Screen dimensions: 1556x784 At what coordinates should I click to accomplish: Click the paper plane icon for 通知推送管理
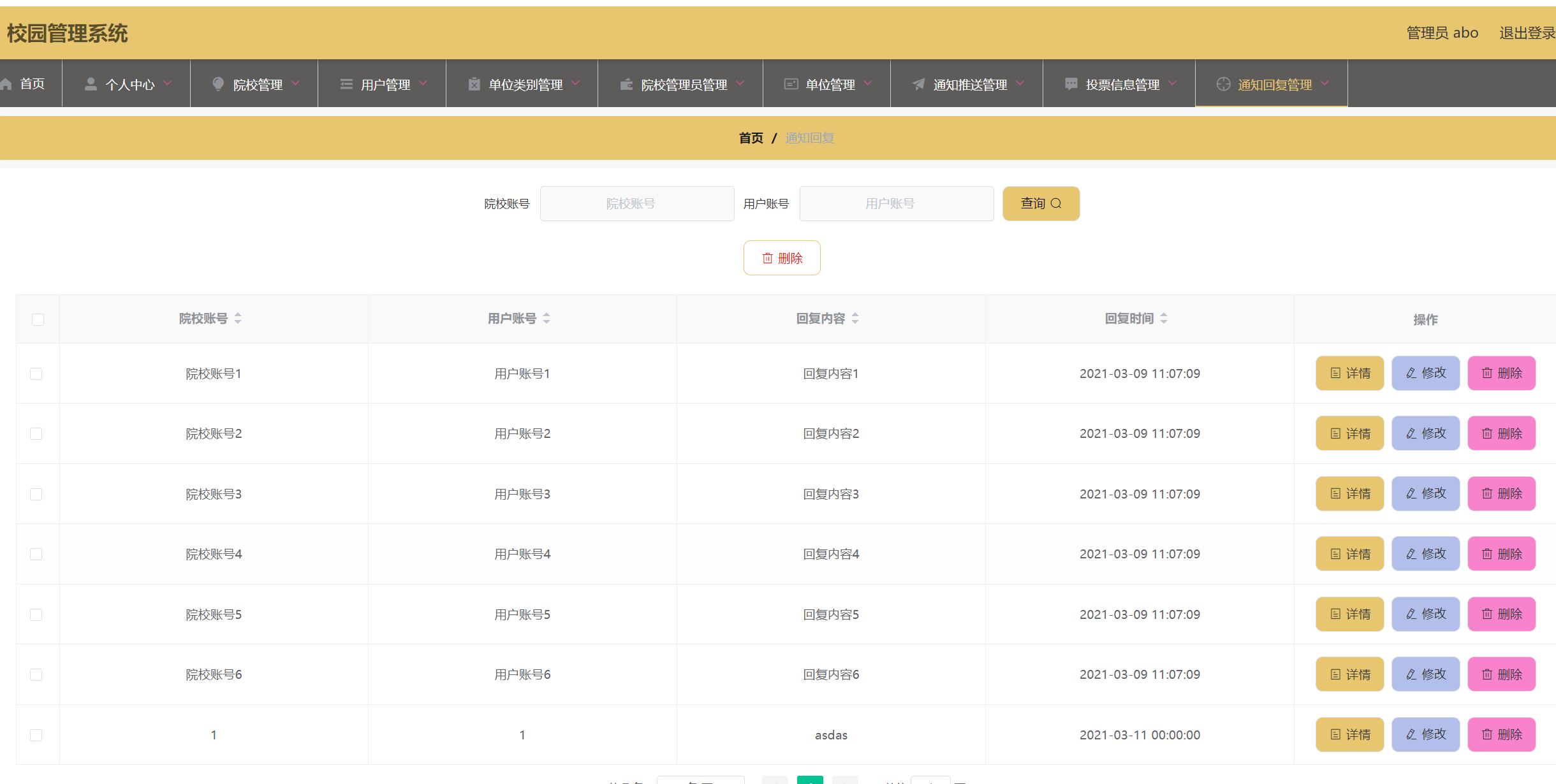[x=918, y=84]
